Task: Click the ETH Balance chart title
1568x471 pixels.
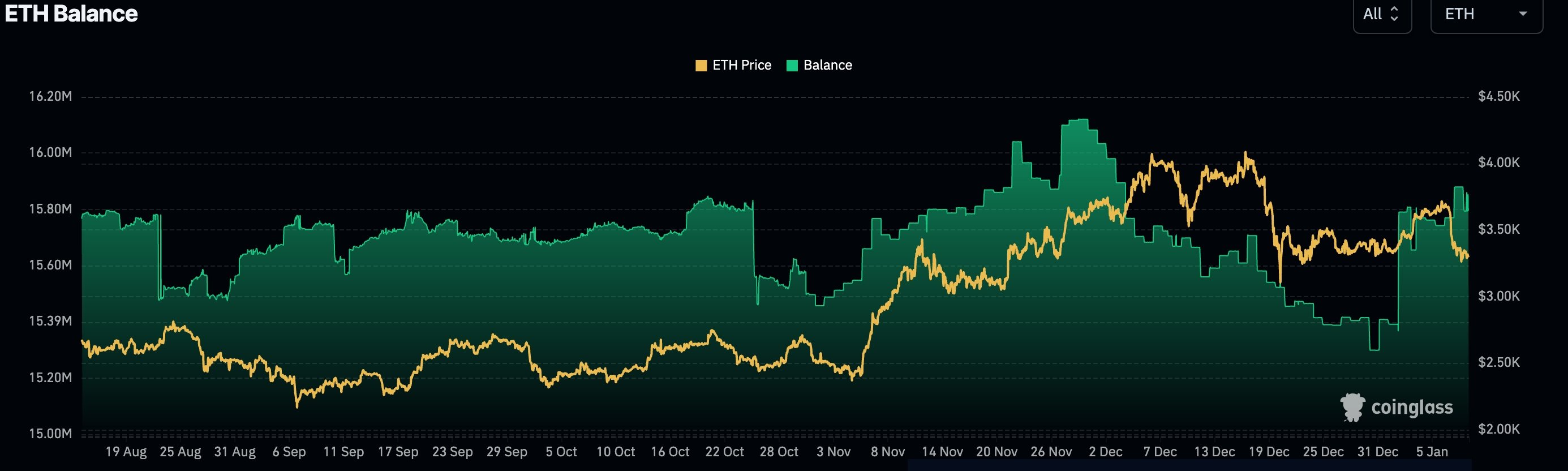Action: tap(71, 14)
